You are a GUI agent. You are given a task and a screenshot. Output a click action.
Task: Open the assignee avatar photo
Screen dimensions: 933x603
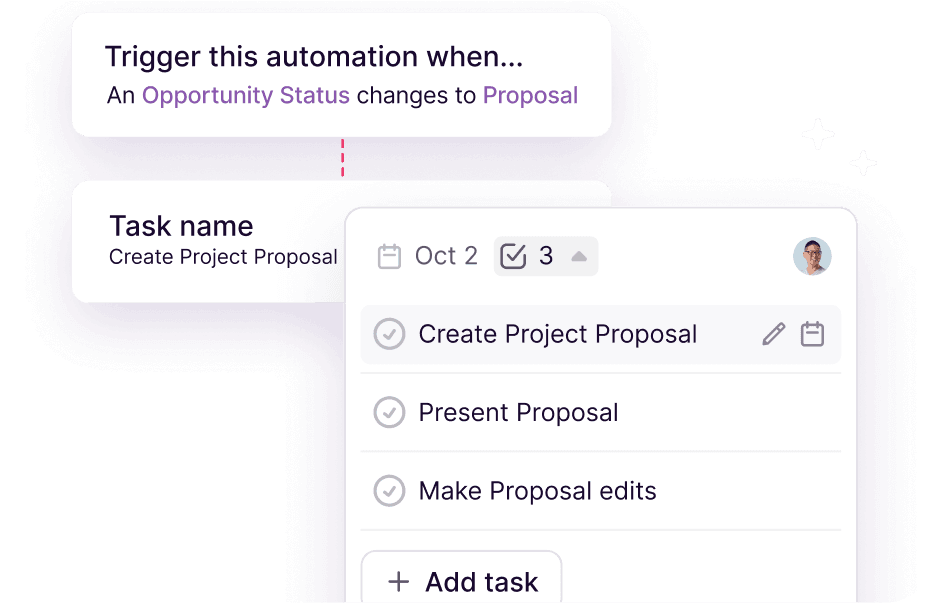812,257
